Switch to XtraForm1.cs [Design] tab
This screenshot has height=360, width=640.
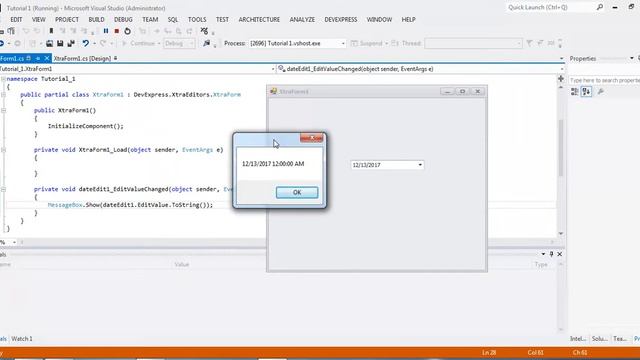[x=82, y=58]
